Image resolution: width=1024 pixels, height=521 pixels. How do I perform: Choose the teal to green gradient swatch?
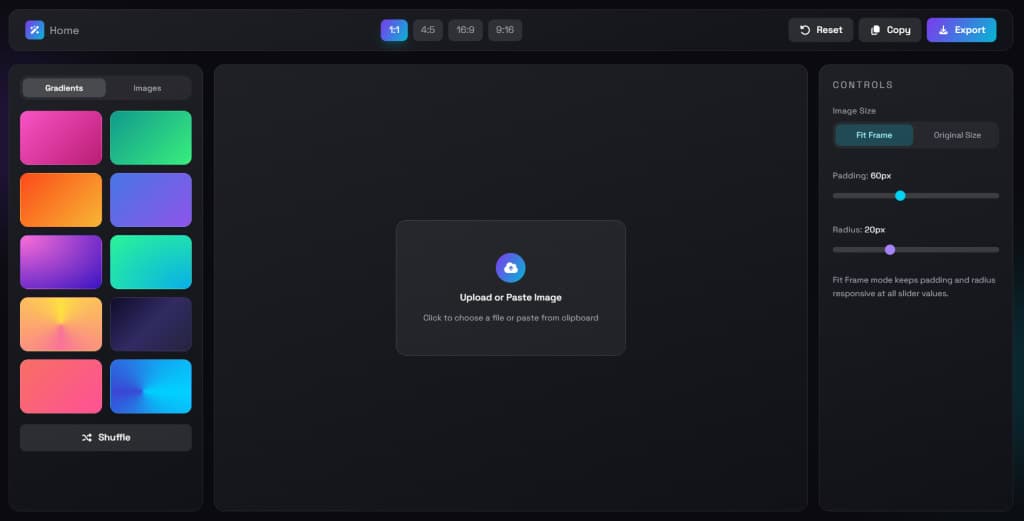[x=151, y=138]
